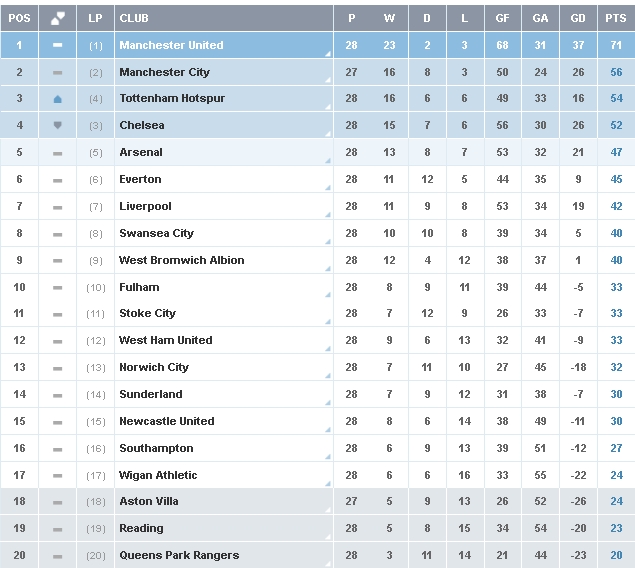635x568 pixels.
Task: Expand the Everton row corner triangle
Action: coord(328,188)
